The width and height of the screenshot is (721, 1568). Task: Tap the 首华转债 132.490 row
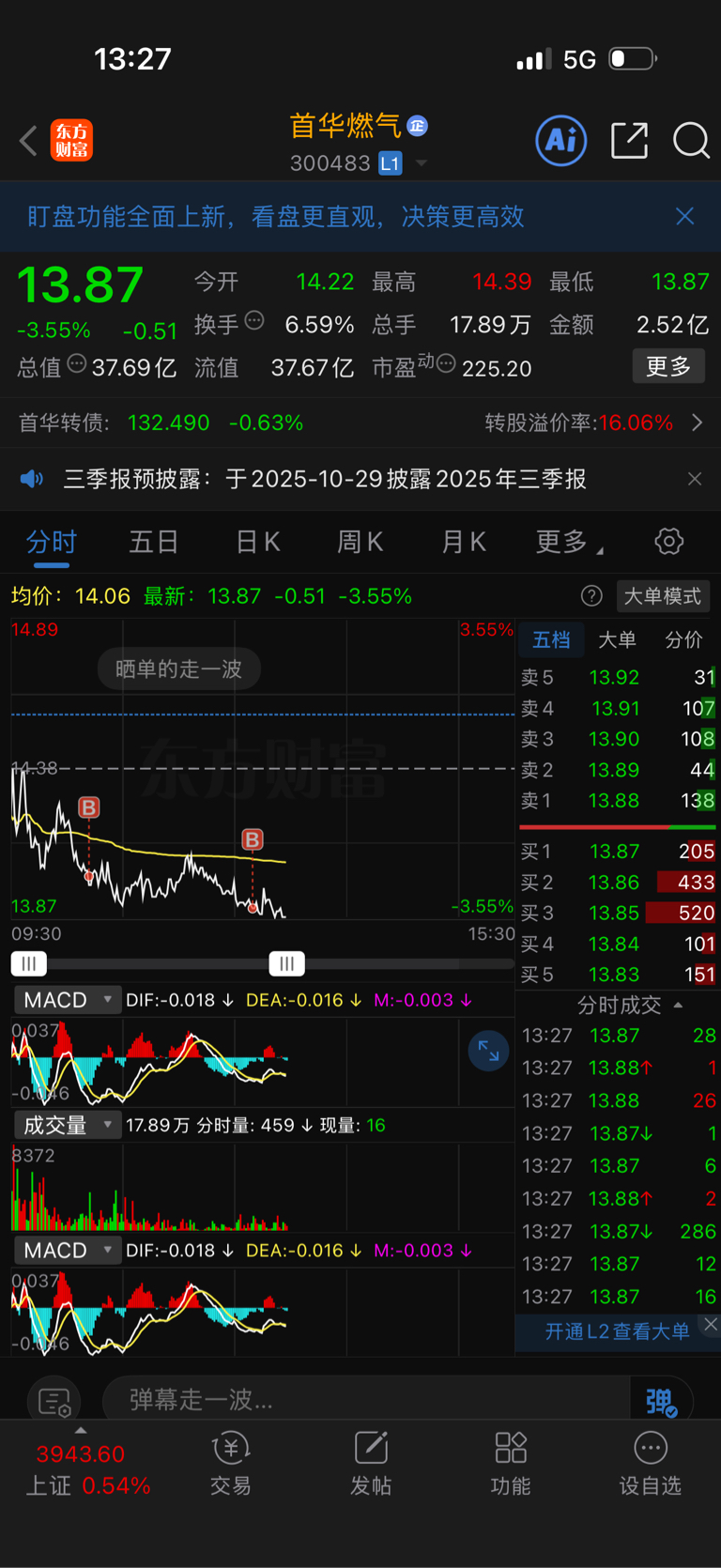tap(161, 423)
